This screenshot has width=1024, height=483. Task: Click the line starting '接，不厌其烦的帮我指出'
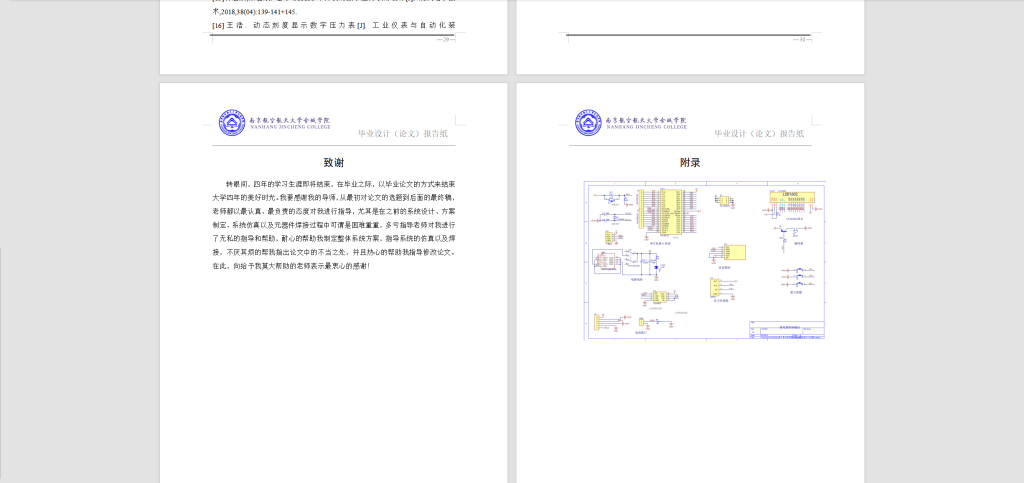pyautogui.click(x=334, y=253)
